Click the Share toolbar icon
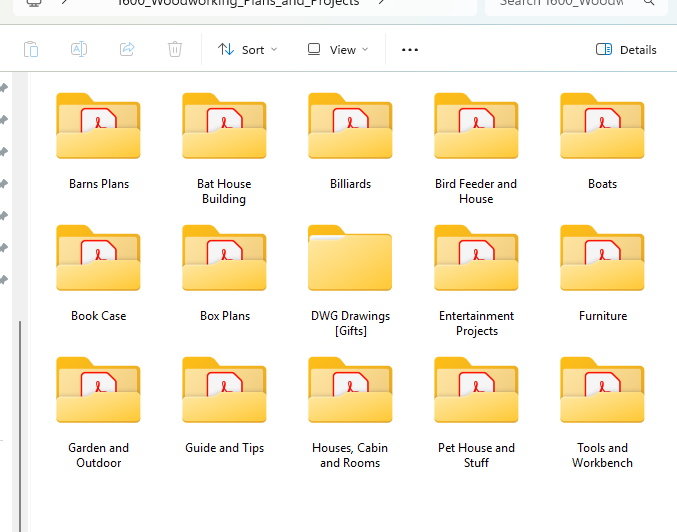677x532 pixels. 127,49
